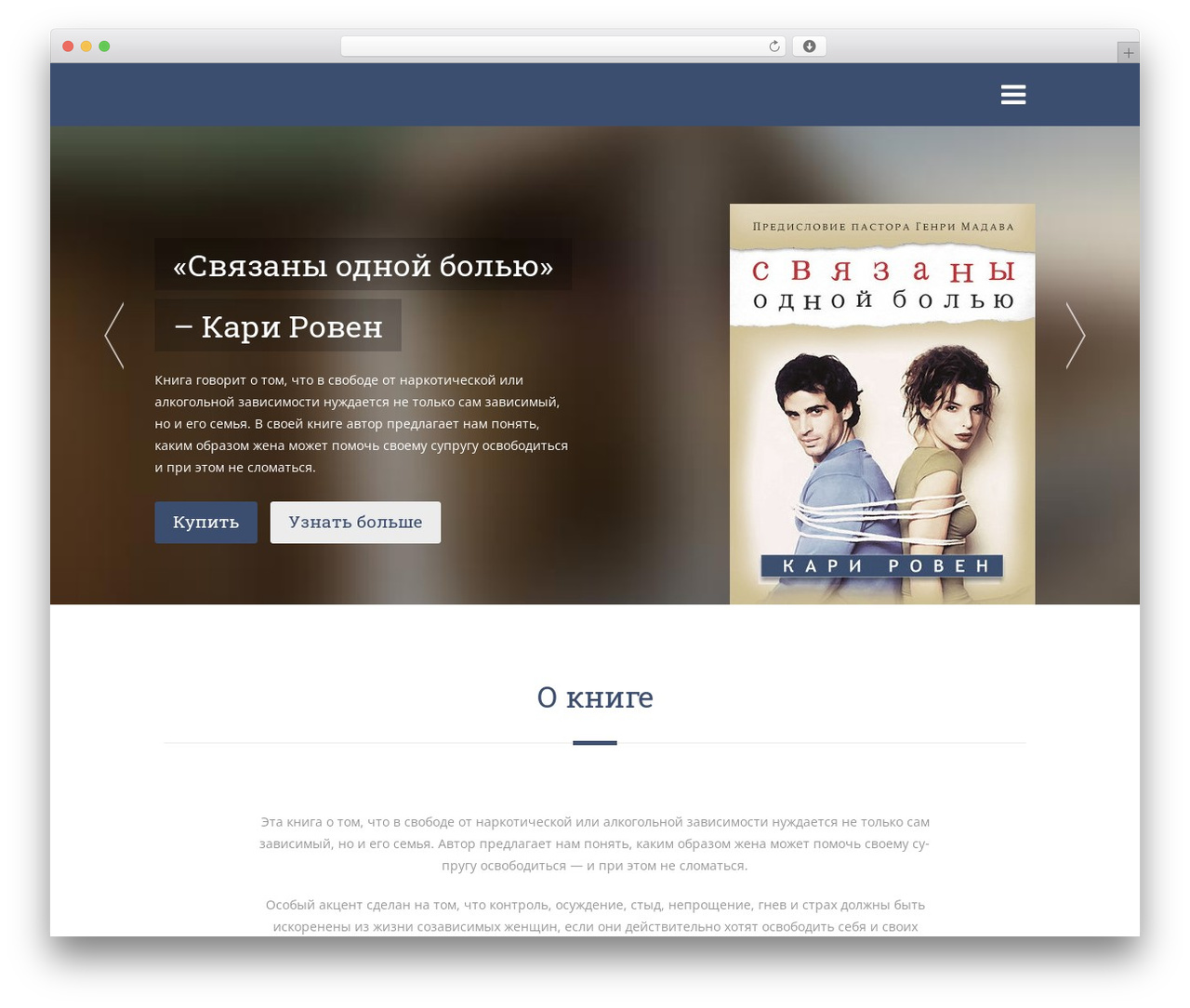Screen dimensions: 1190x1008
Task: Click the slide description starting «Книга говорит о том»
Action: [362, 424]
